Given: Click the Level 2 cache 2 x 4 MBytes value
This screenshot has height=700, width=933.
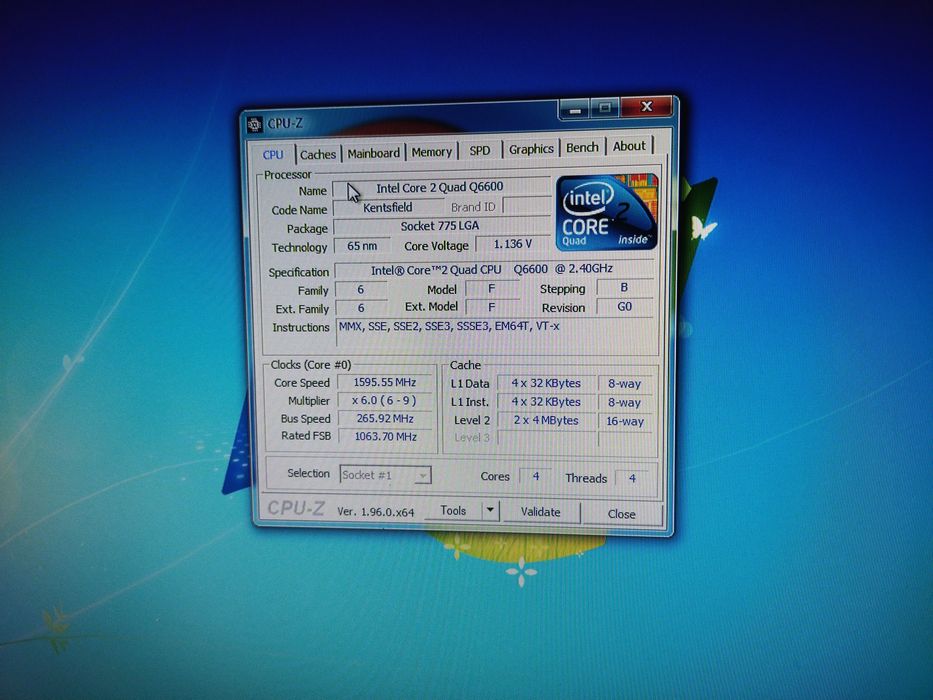Looking at the screenshot, I should pos(546,420).
